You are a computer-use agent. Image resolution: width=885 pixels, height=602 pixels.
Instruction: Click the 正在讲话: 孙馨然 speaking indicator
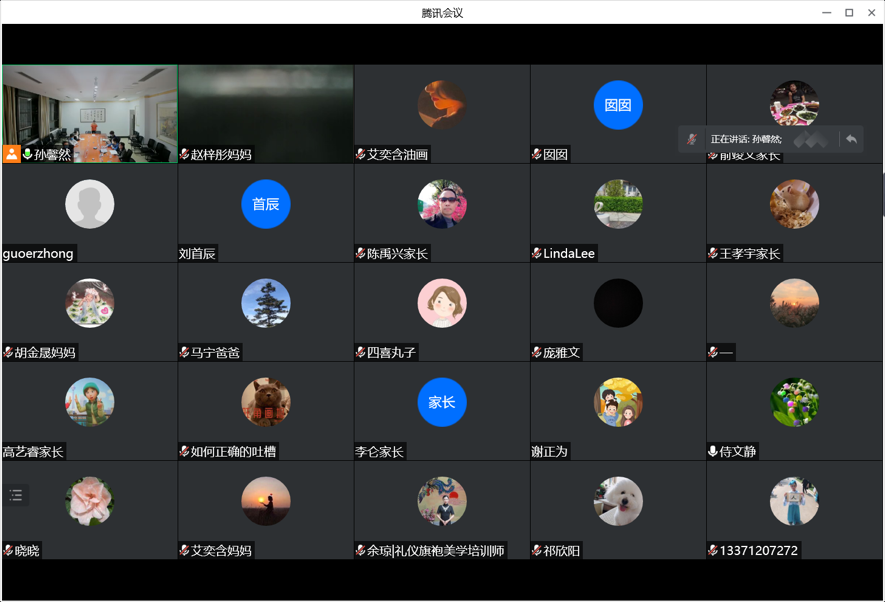click(x=746, y=139)
